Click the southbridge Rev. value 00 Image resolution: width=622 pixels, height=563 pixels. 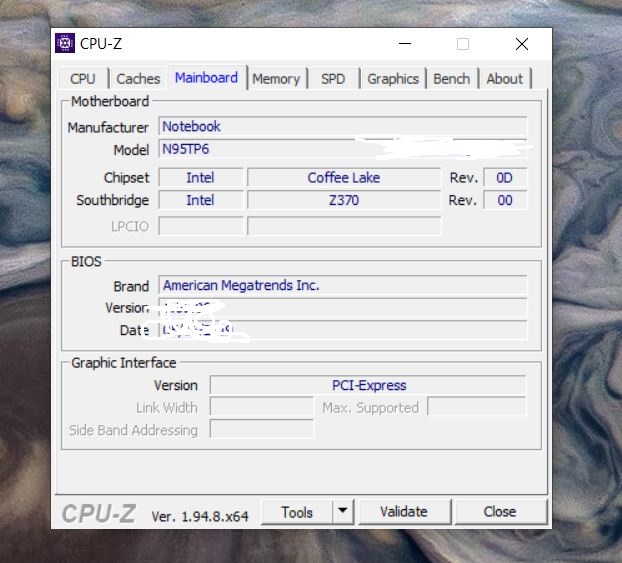(505, 200)
